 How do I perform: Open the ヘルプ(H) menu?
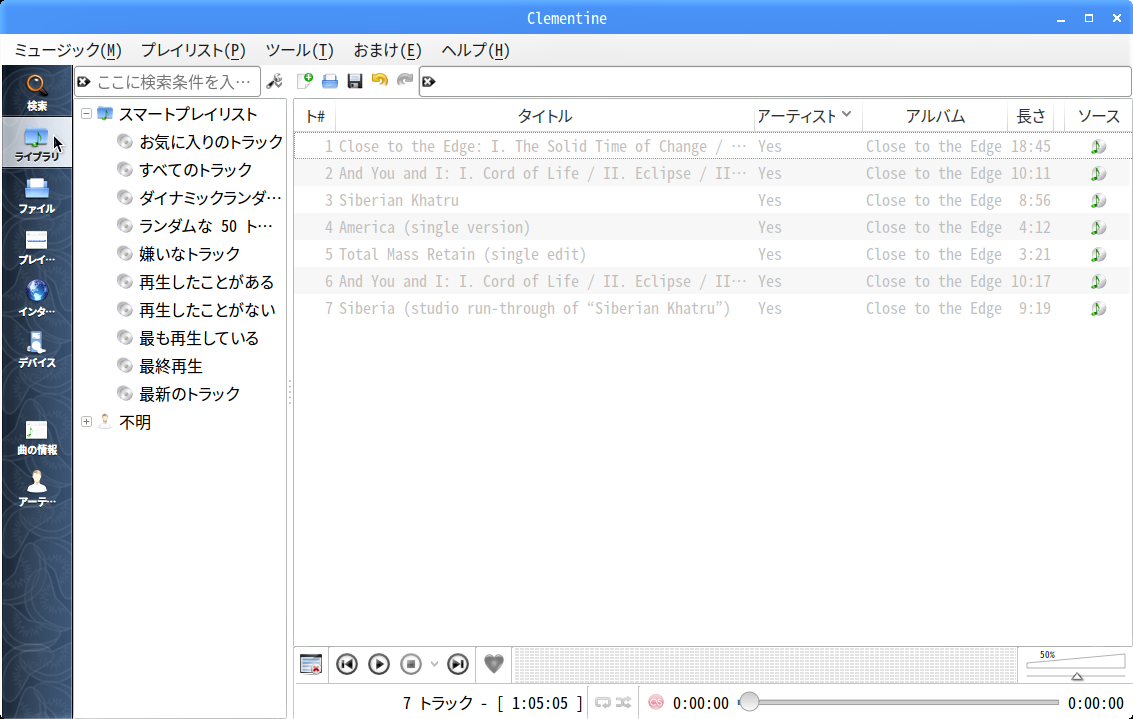point(475,51)
